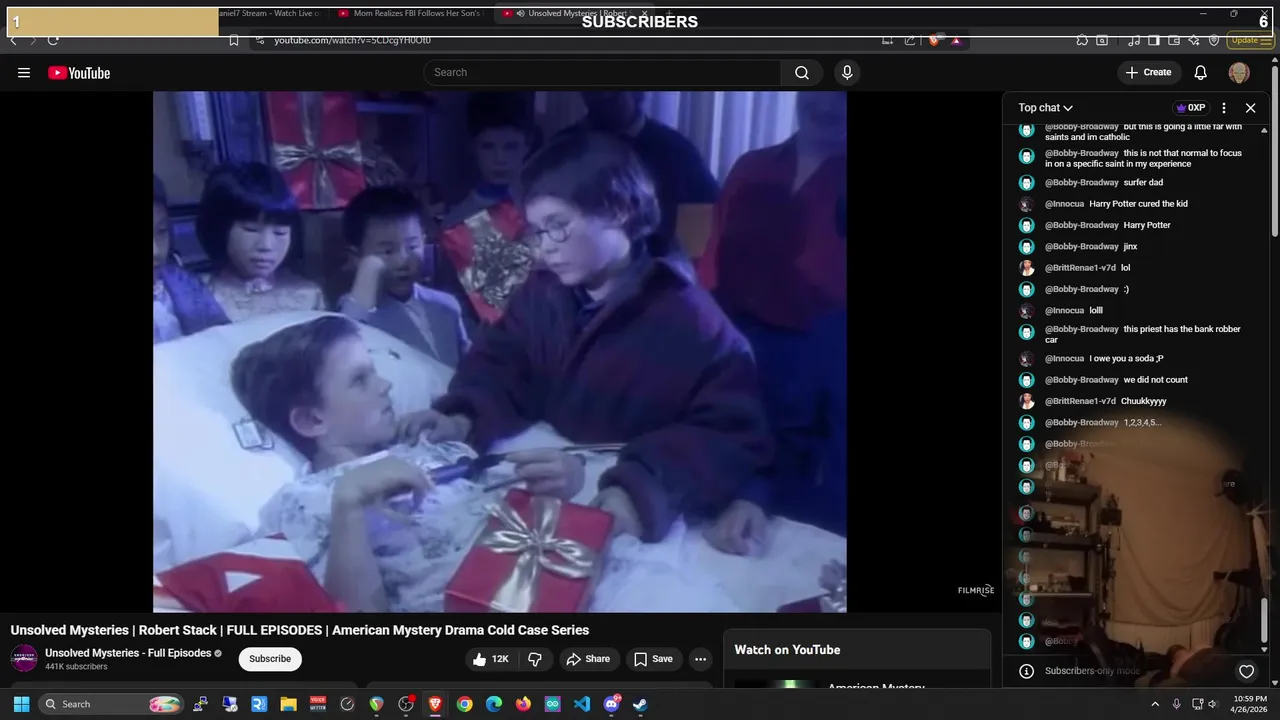Open Steam from the taskbar
This screenshot has width=1280, height=720.
641,704
